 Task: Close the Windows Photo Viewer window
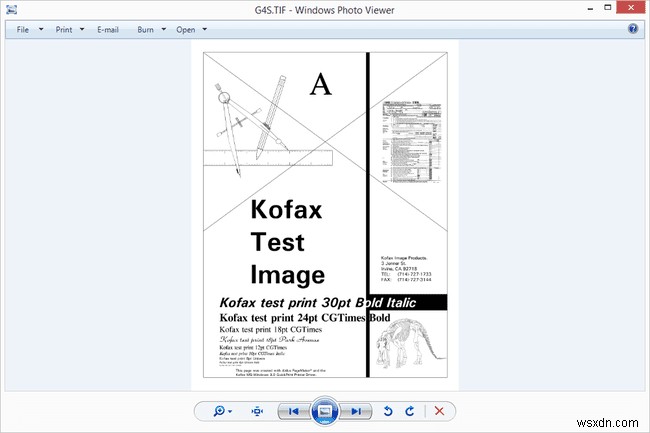coord(631,7)
